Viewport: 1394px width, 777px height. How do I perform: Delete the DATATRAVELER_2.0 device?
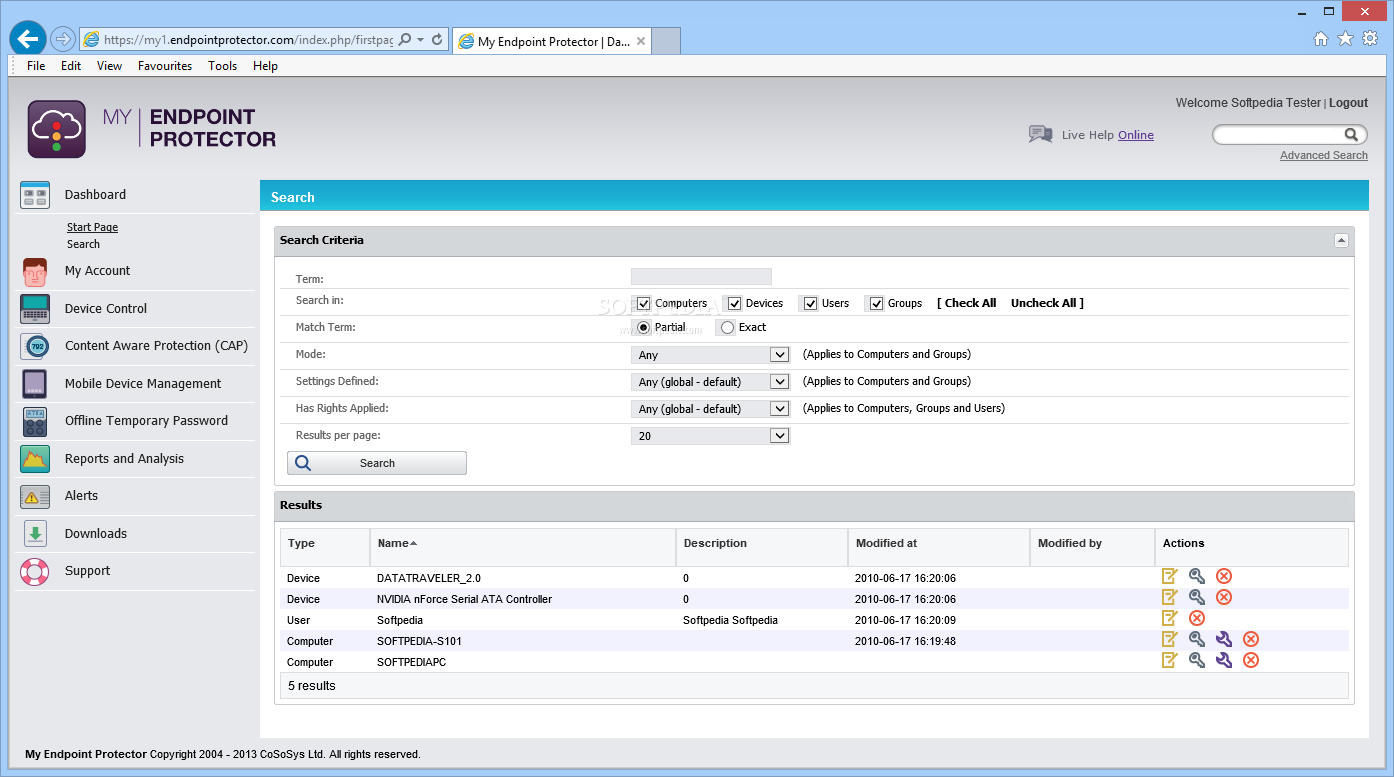pyautogui.click(x=1223, y=576)
